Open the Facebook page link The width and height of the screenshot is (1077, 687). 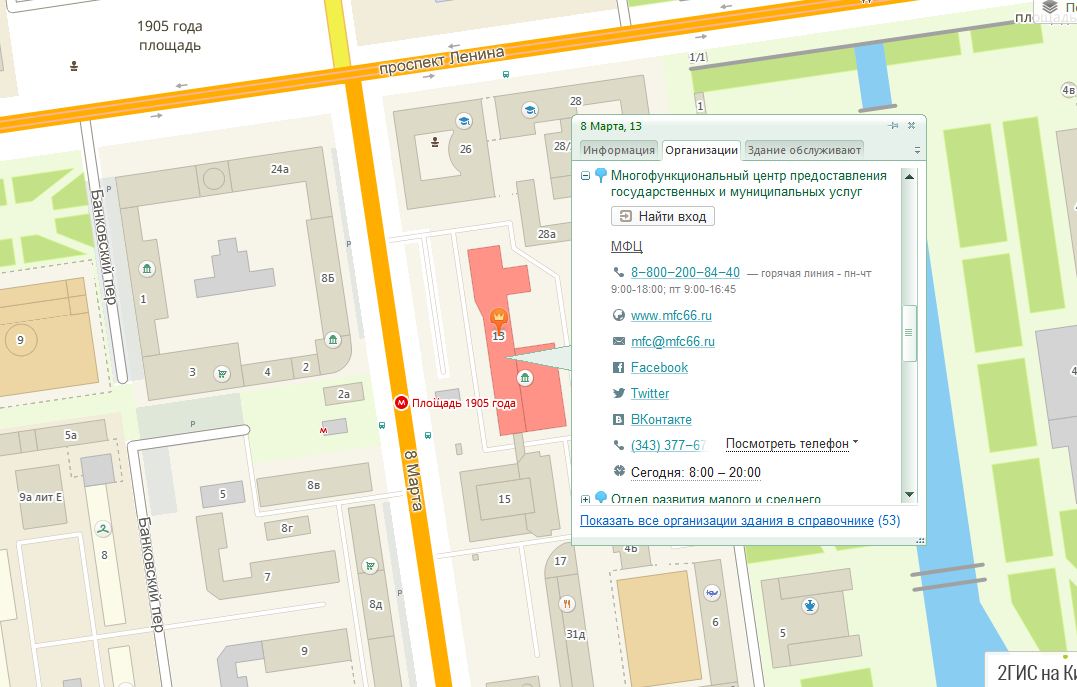pyautogui.click(x=659, y=368)
